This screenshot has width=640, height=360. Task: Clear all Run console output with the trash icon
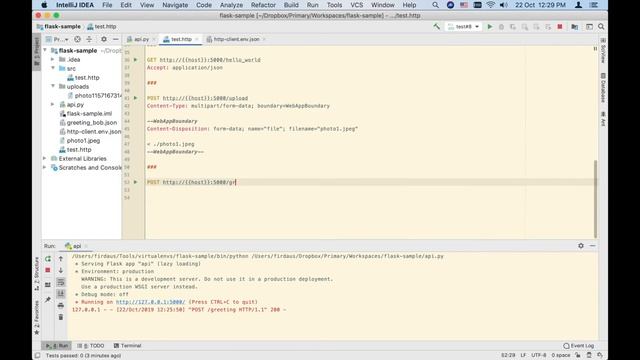click(61, 317)
